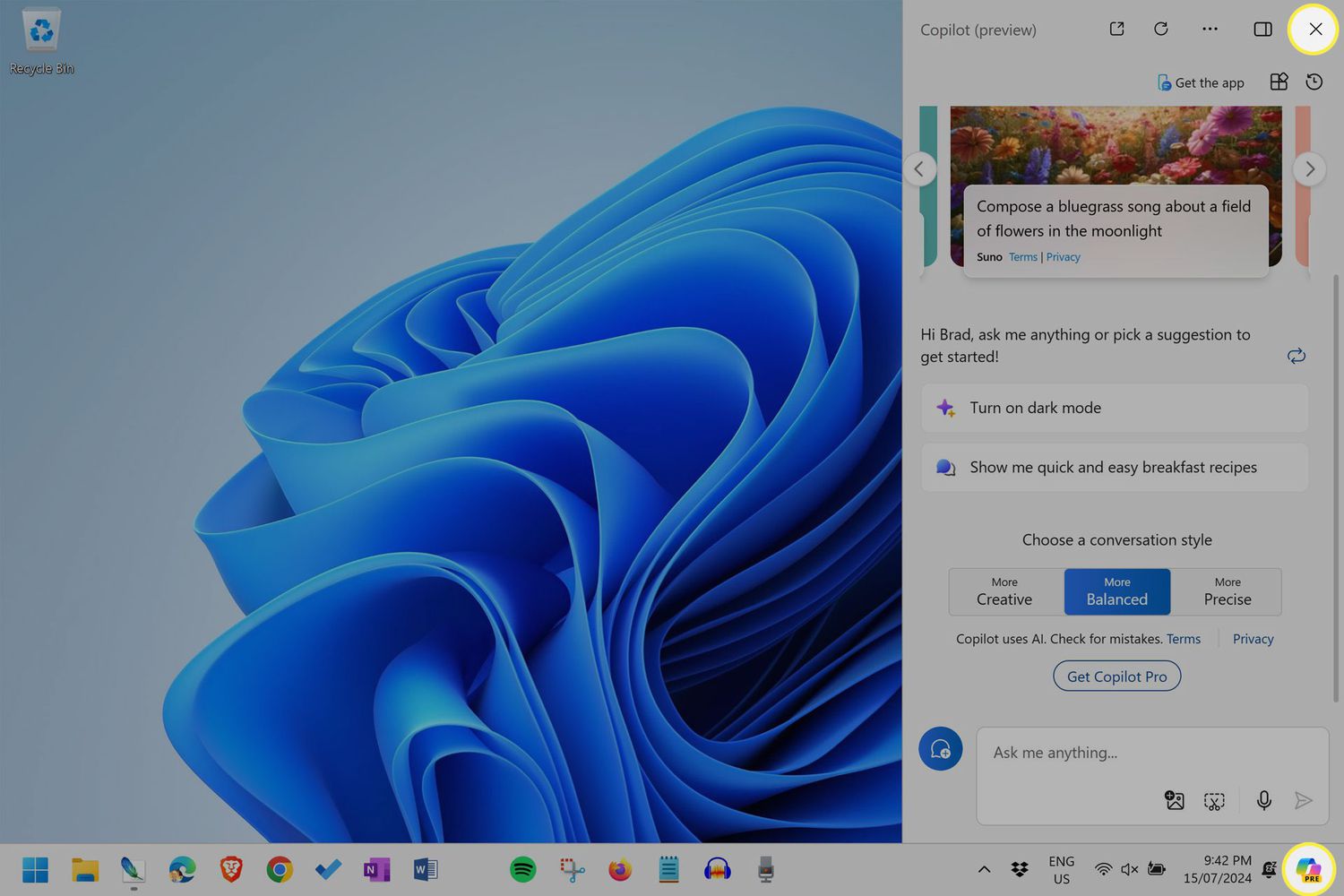This screenshot has width=1344, height=896.
Task: Open the three-dot more options menu
Action: point(1210,29)
